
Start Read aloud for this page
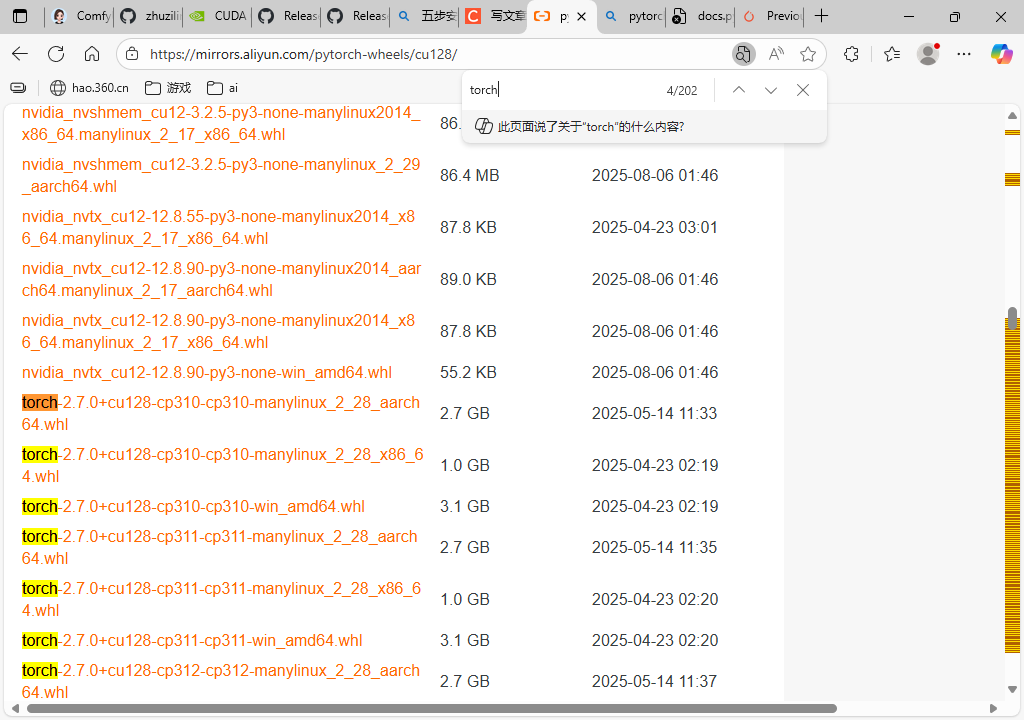point(775,54)
